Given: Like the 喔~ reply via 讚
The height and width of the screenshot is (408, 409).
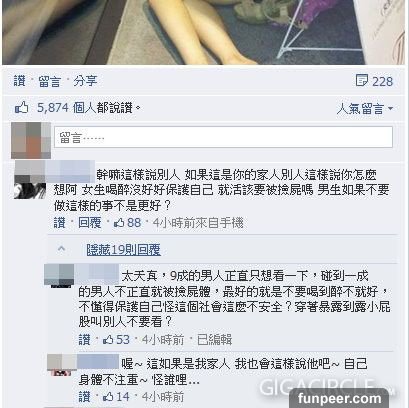Looking at the screenshot, I should 84,396.
